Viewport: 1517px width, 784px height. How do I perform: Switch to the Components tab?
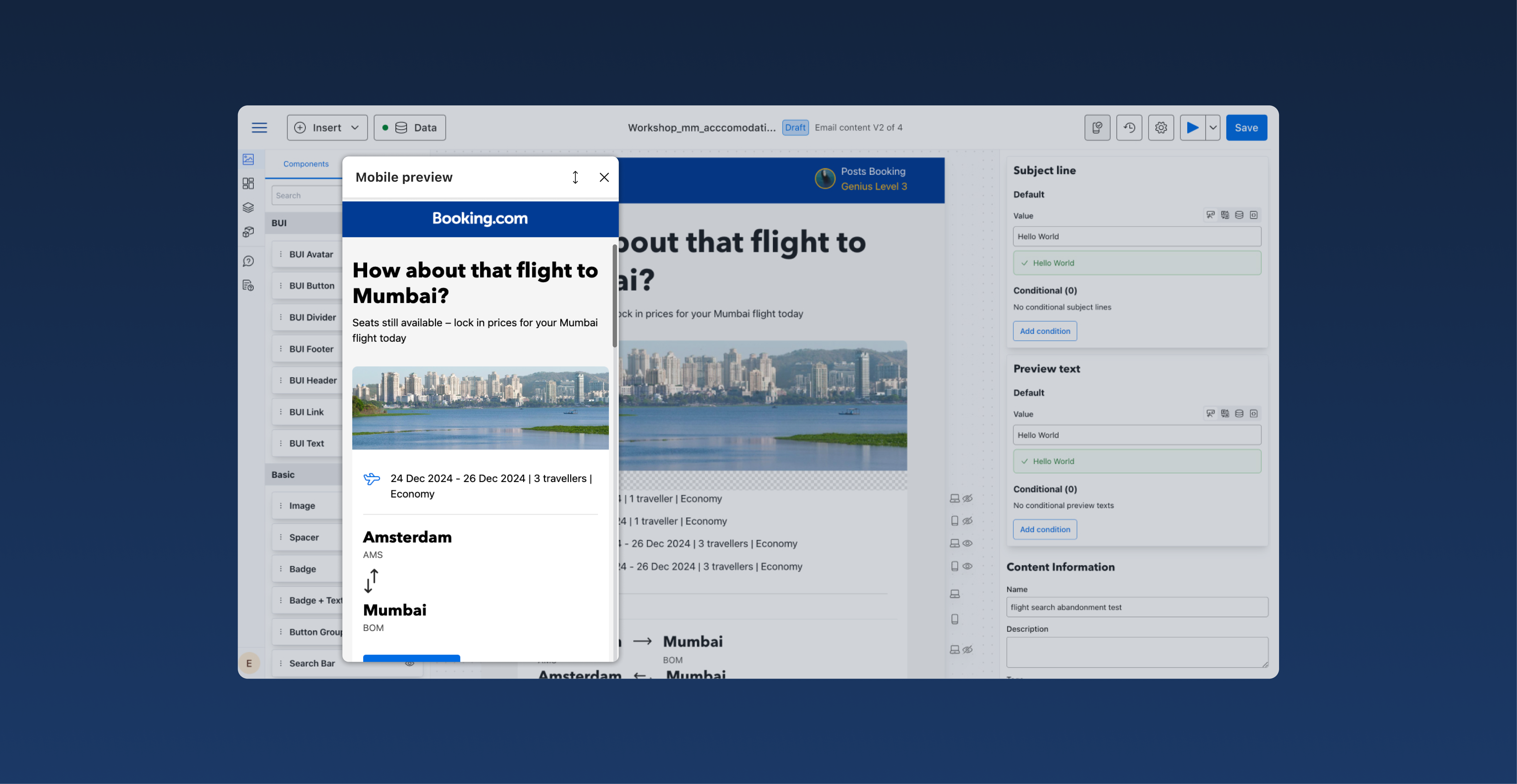coord(306,164)
